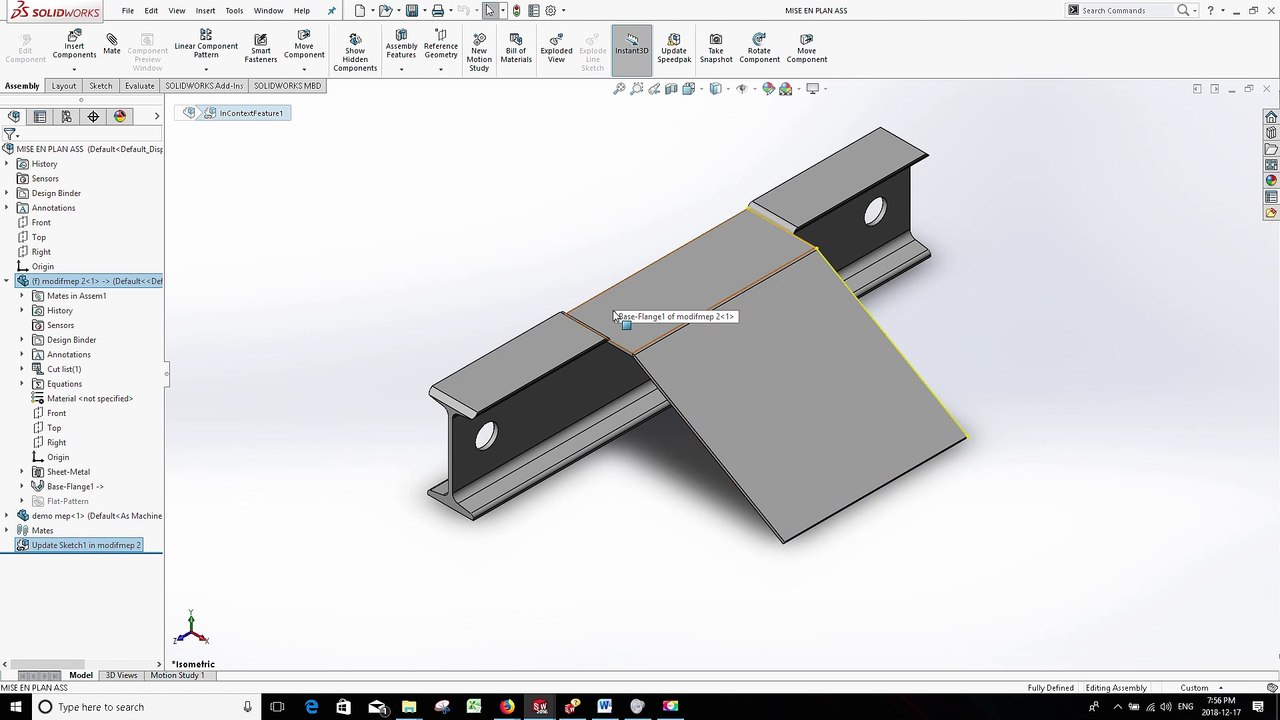Open the Design Library task pane icon

click(1271, 133)
